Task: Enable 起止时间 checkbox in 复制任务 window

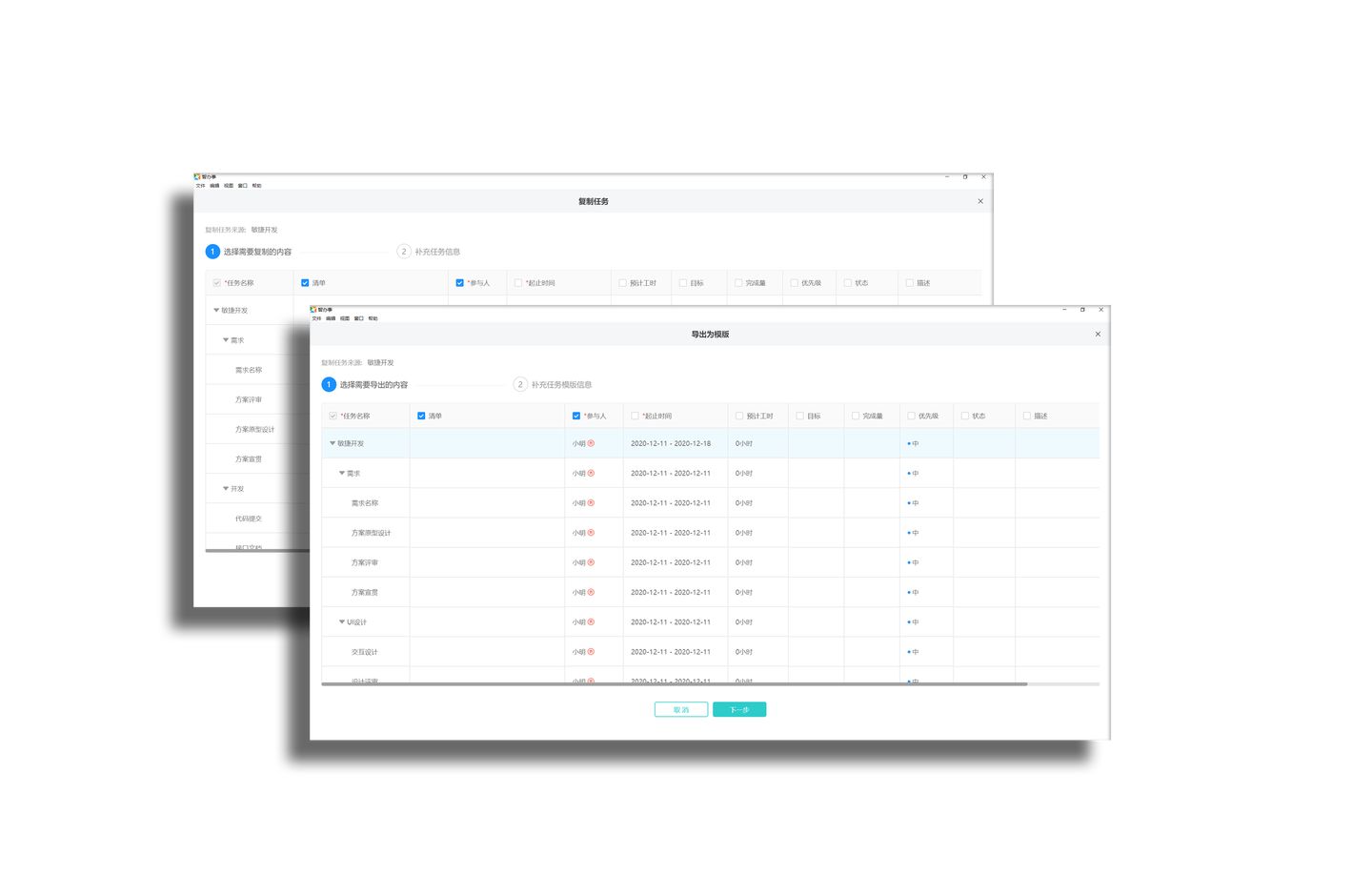Action: click(518, 283)
